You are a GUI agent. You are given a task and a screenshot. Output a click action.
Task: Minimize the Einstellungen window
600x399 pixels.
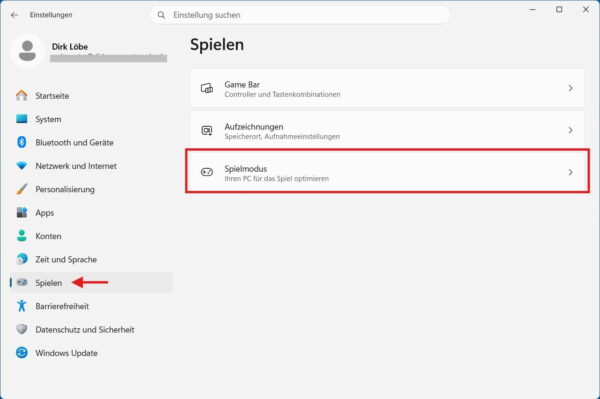tap(532, 9)
